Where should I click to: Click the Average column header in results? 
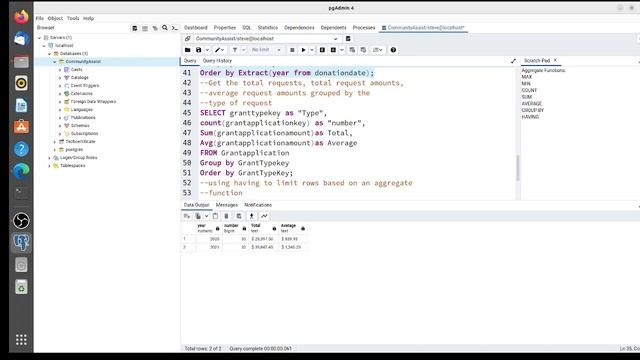coord(293,228)
